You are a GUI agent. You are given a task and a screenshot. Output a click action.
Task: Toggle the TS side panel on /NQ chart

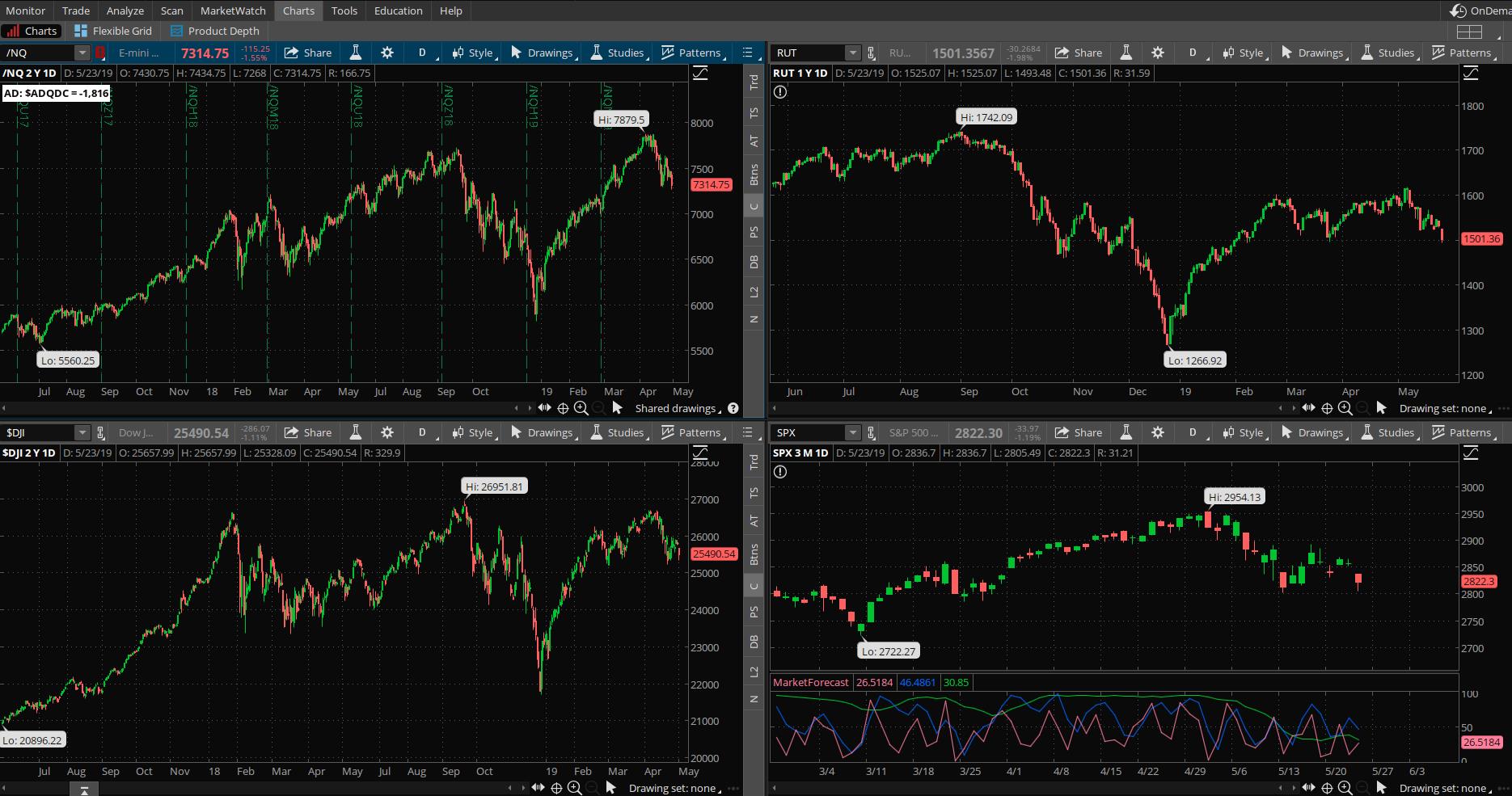pos(754,112)
